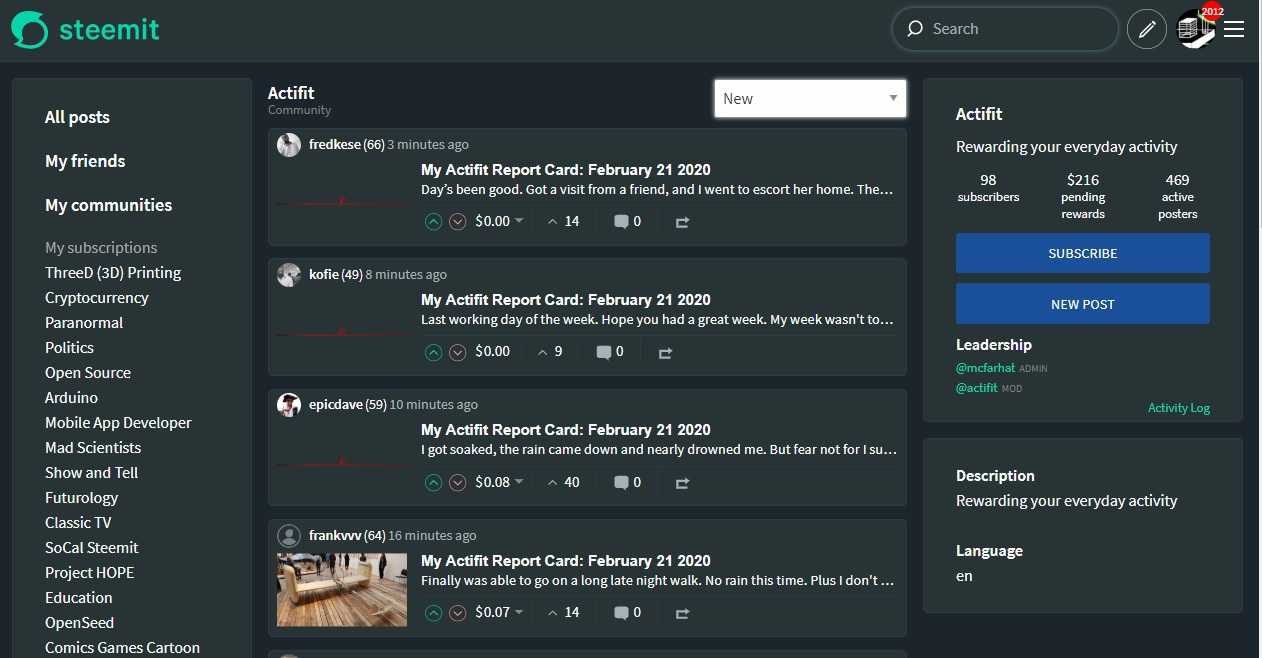The height and width of the screenshot is (658, 1262).
Task: Open the Arduino community
Action: tap(71, 398)
